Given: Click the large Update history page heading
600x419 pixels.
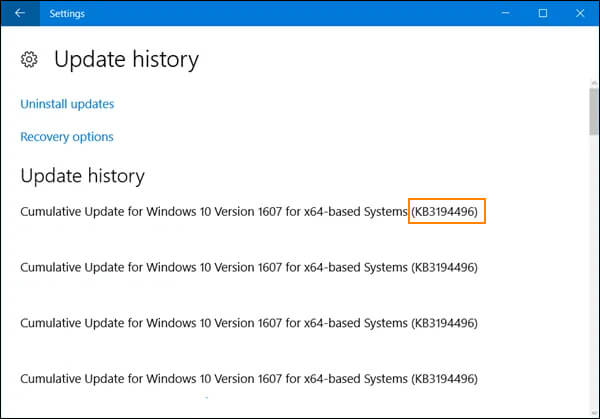Looking at the screenshot, I should [x=126, y=60].
